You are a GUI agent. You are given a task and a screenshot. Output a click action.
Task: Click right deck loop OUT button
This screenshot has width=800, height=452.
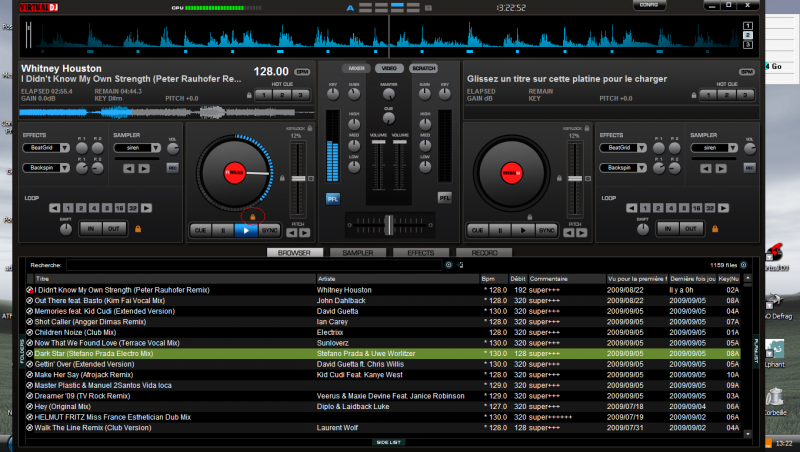691,229
